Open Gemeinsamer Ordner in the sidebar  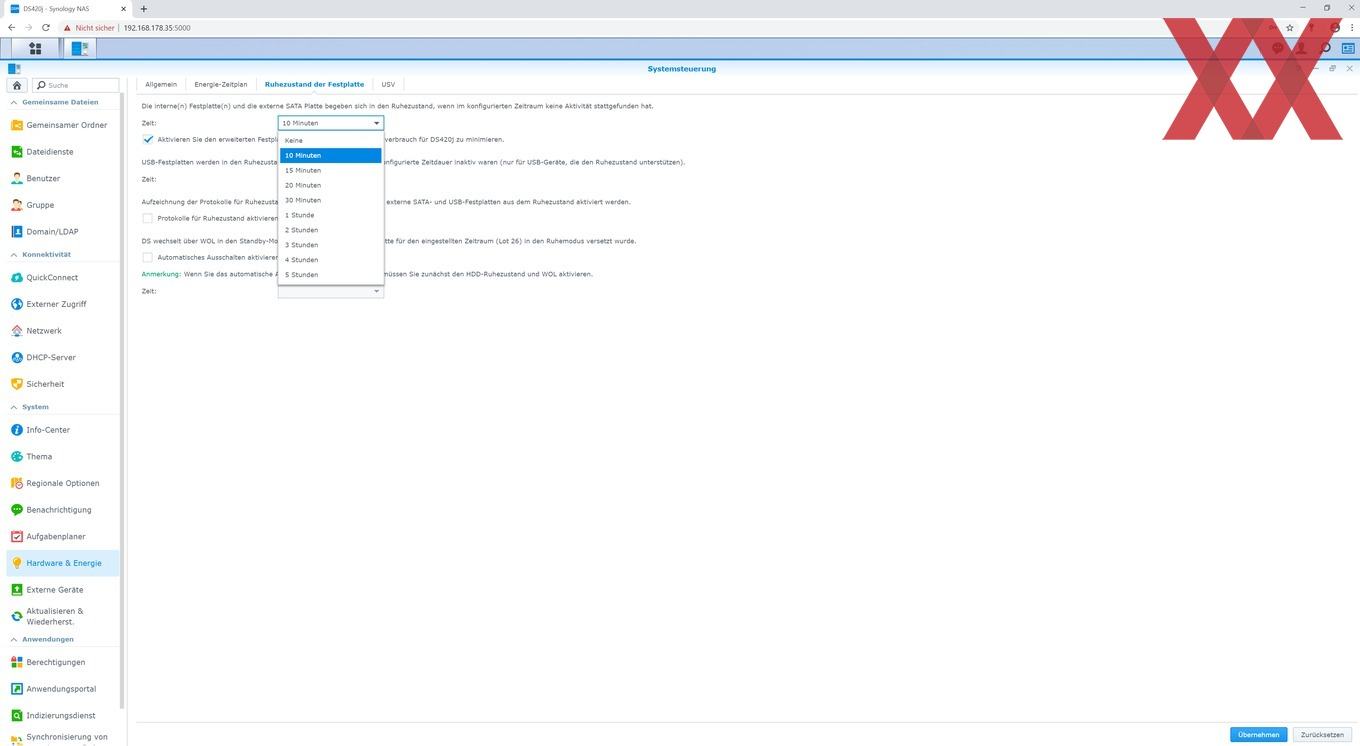tap(63, 125)
